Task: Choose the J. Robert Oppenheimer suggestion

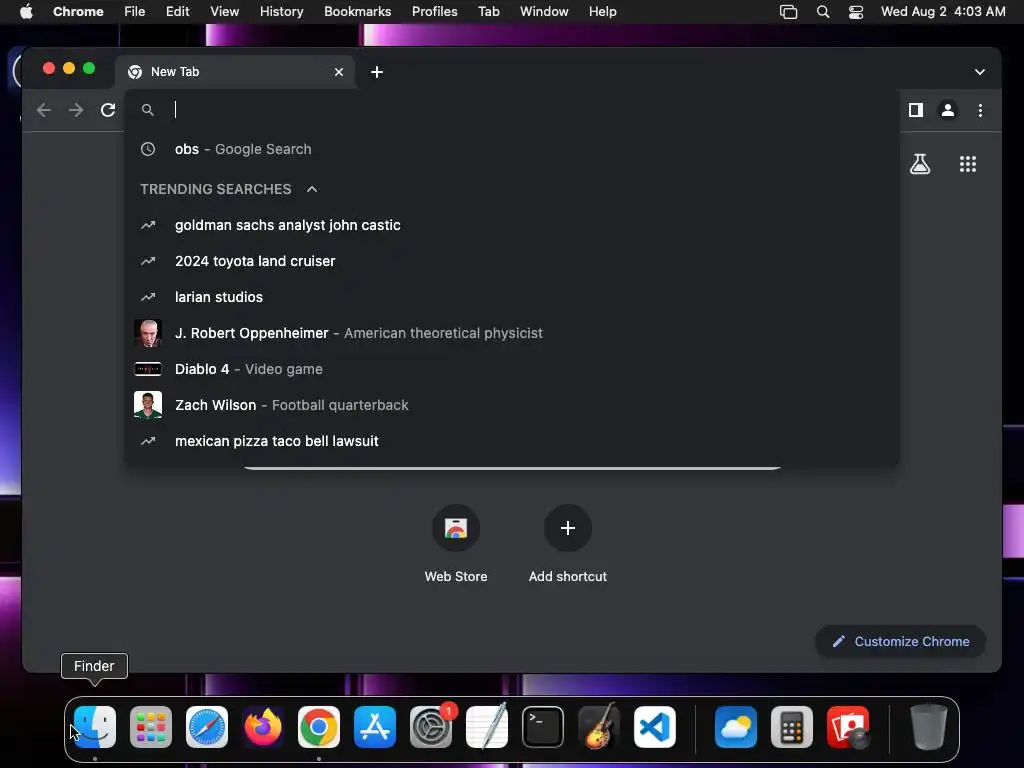Action: click(512, 332)
